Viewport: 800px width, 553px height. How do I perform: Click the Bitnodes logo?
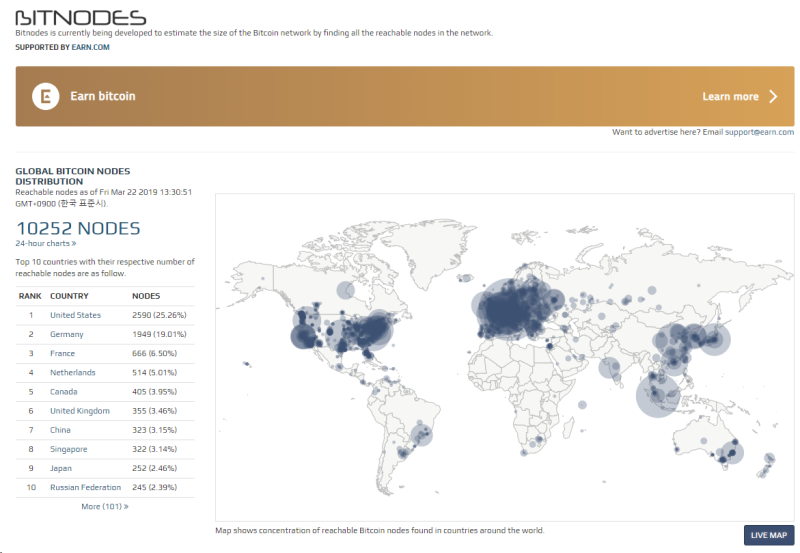point(81,18)
